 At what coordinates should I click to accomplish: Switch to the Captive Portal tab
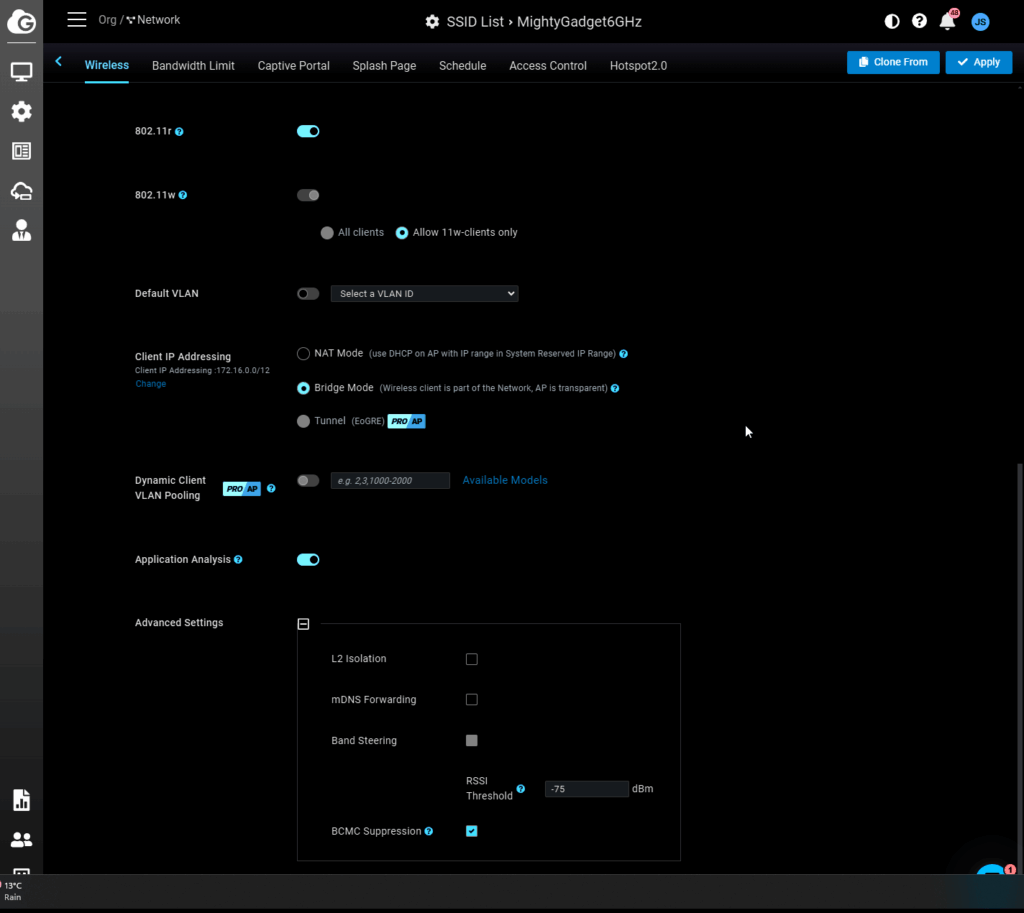tap(293, 66)
